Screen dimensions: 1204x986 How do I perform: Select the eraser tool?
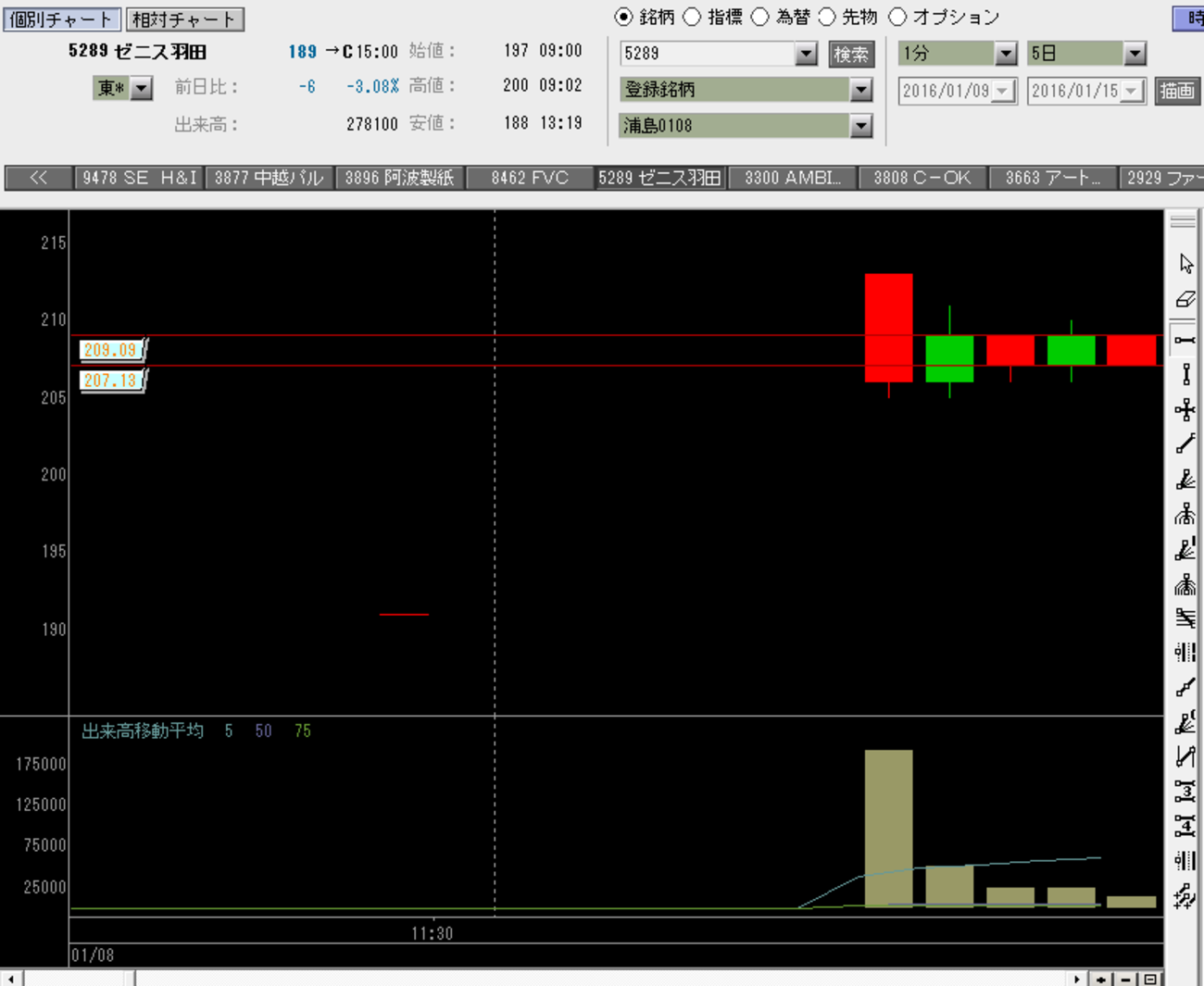click(1185, 300)
